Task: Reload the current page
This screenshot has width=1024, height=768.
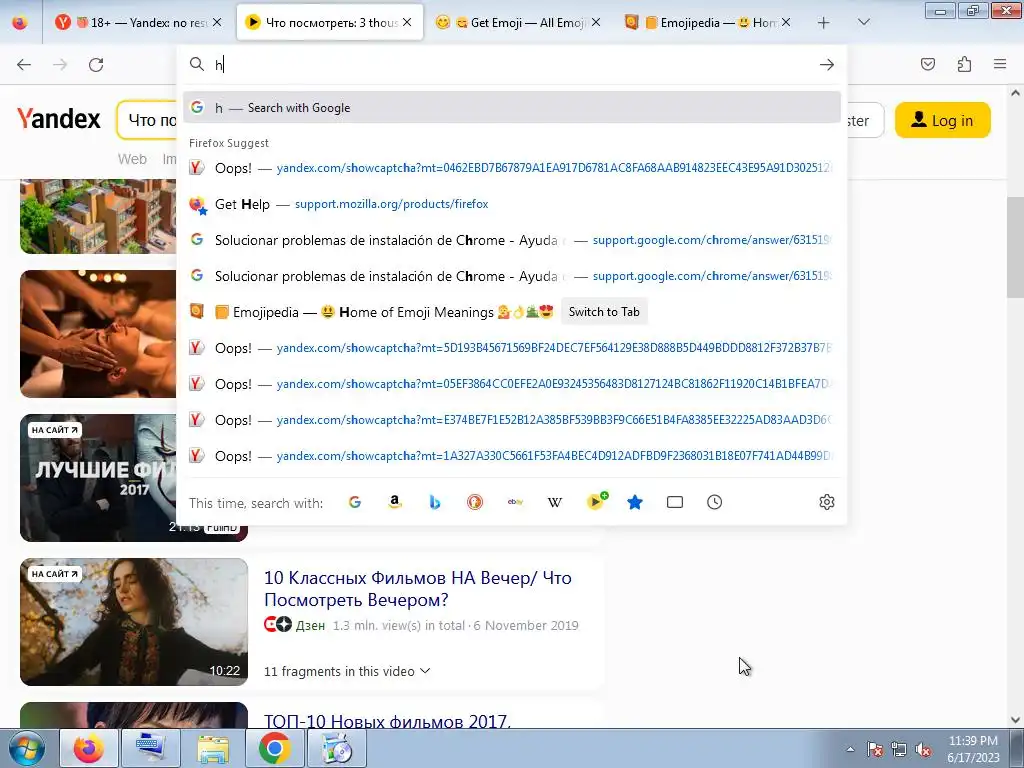Action: (96, 65)
